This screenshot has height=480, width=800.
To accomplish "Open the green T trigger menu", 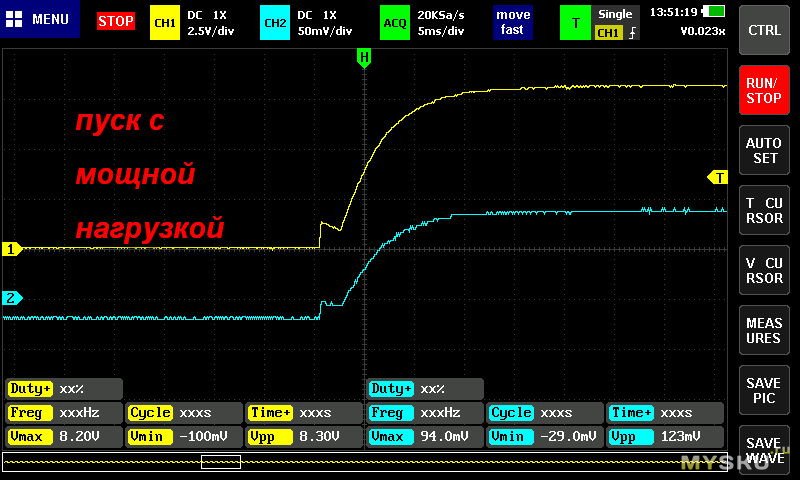I will [575, 22].
